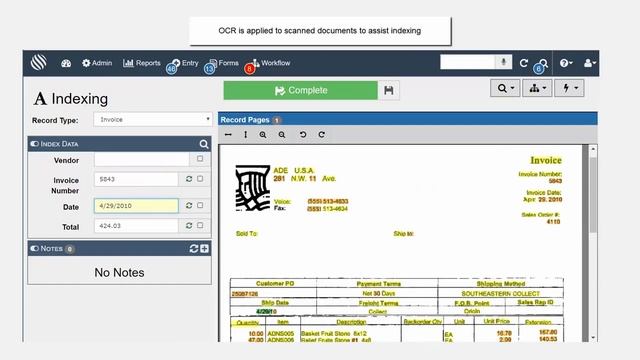Click the save floppy disk icon
This screenshot has width=640, height=360.
click(389, 90)
